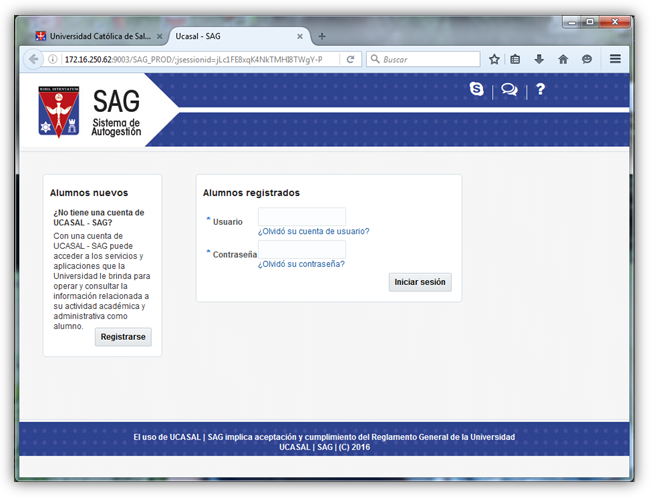Show bookmarks list icon
Viewport: 651px width, 498px height.
point(515,59)
